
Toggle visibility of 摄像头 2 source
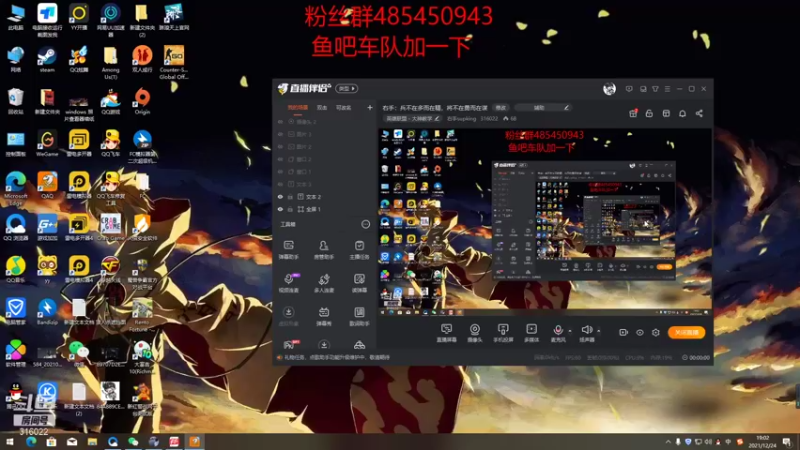click(280, 122)
